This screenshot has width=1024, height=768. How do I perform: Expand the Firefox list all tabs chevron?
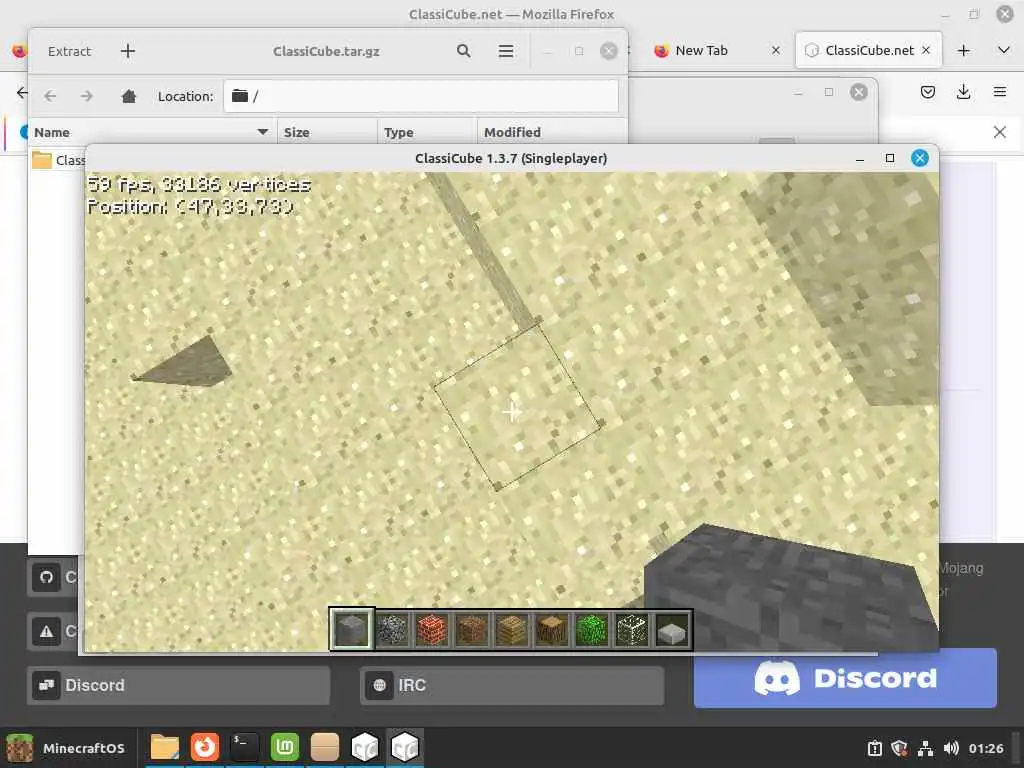[1004, 50]
